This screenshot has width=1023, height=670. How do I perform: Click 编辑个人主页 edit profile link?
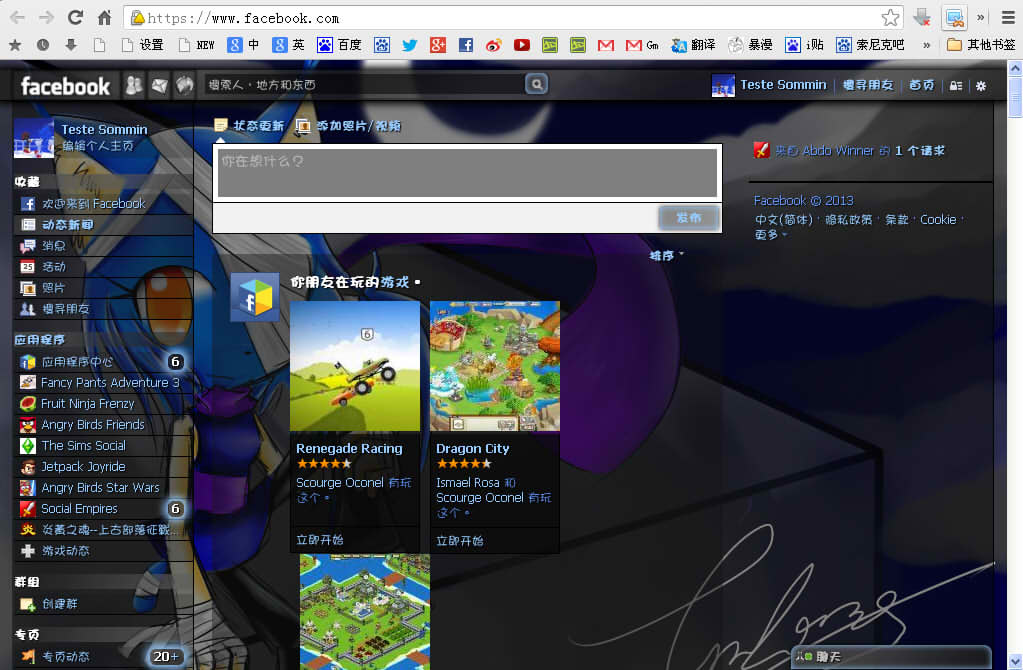pos(98,145)
